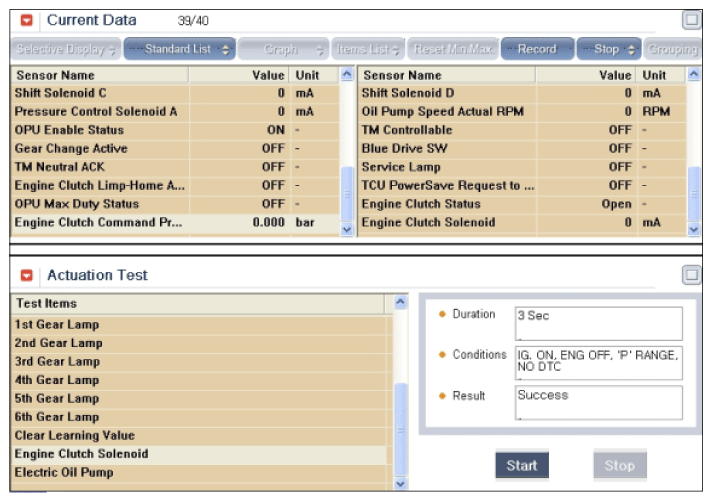Open the Selective Display dropdown

tap(66, 49)
